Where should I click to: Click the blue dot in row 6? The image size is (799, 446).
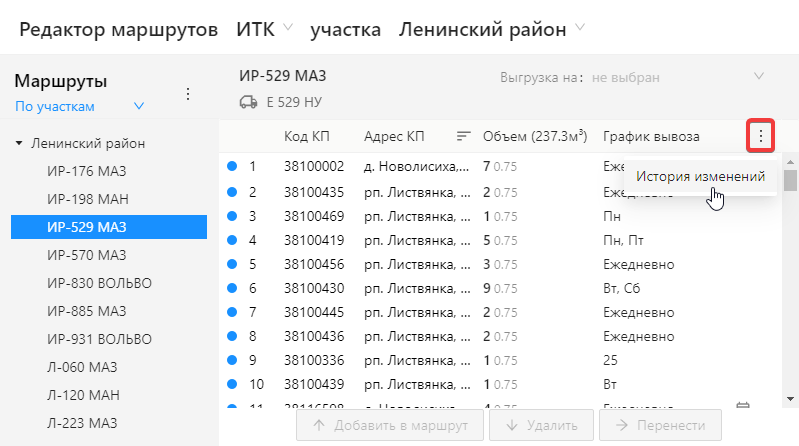click(232, 288)
